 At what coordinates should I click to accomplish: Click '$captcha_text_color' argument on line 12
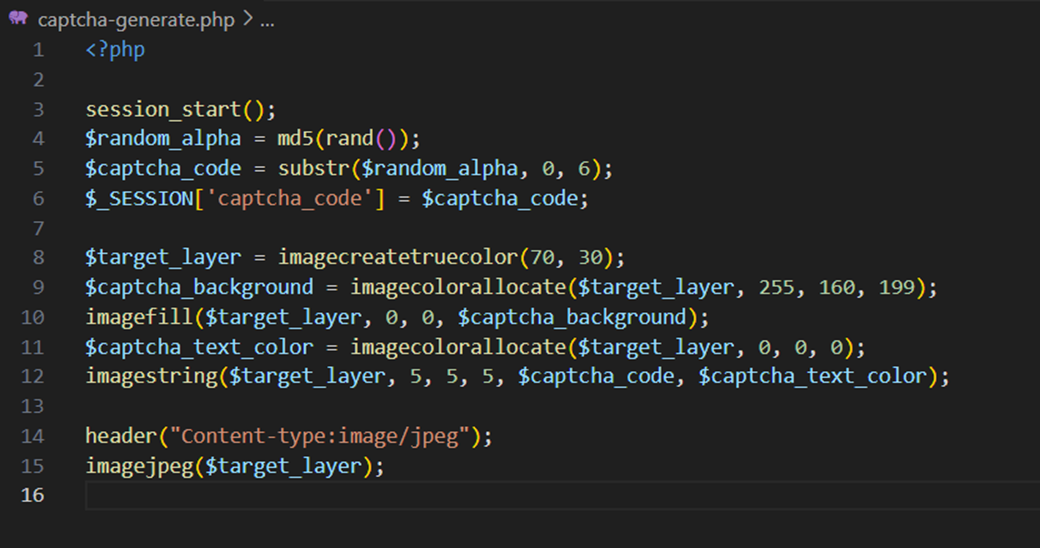click(x=813, y=376)
